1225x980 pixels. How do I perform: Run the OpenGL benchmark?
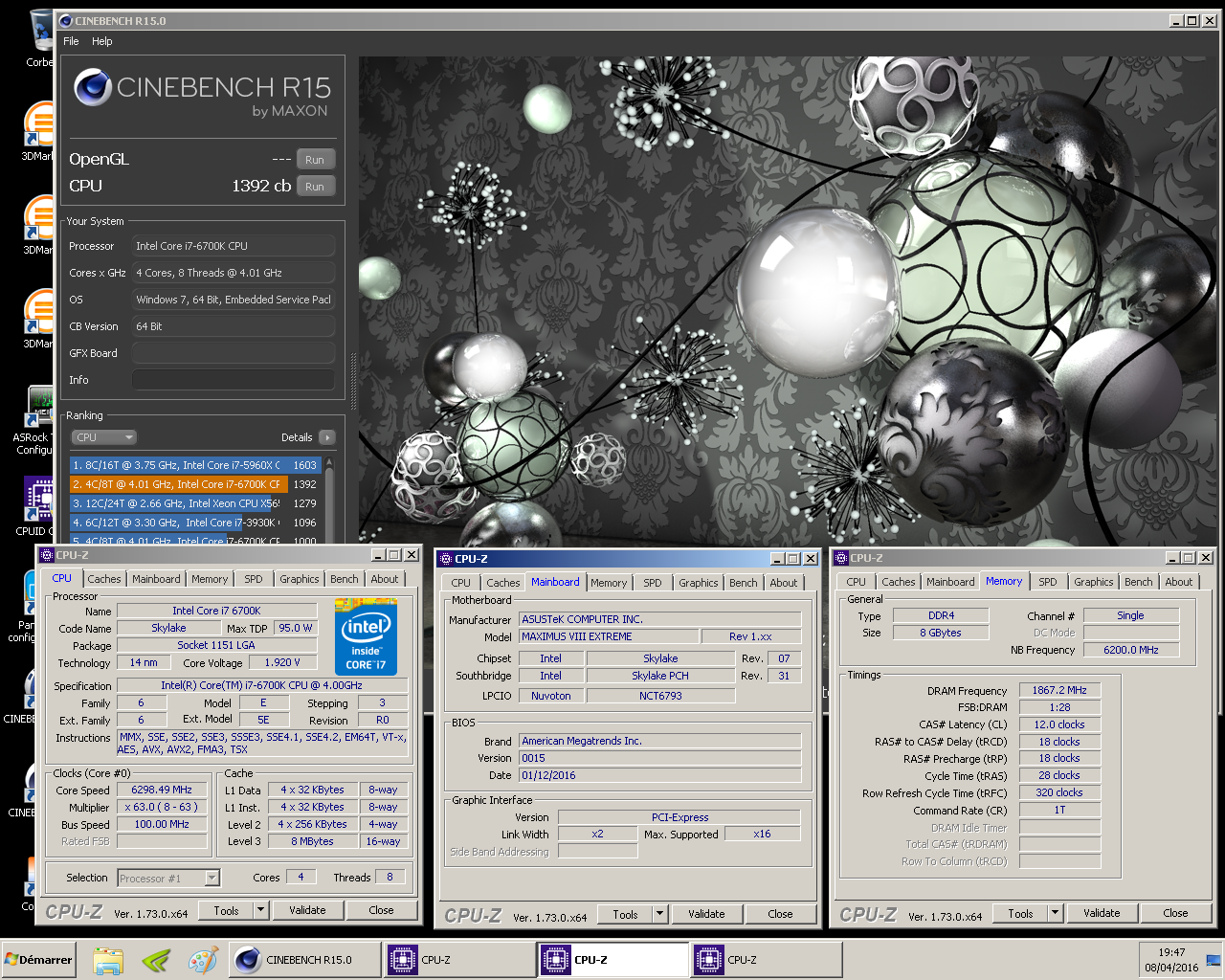pos(315,160)
